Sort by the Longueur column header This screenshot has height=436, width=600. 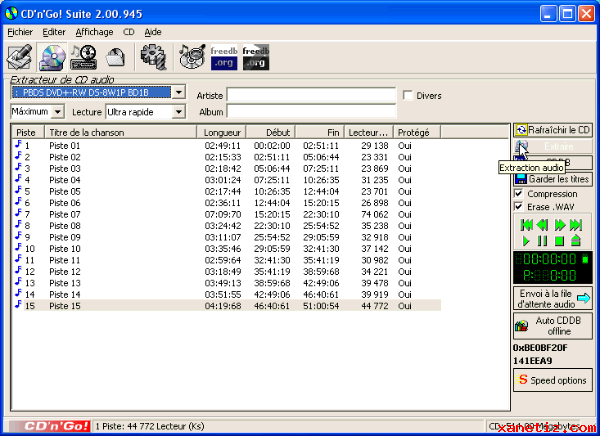pyautogui.click(x=221, y=132)
